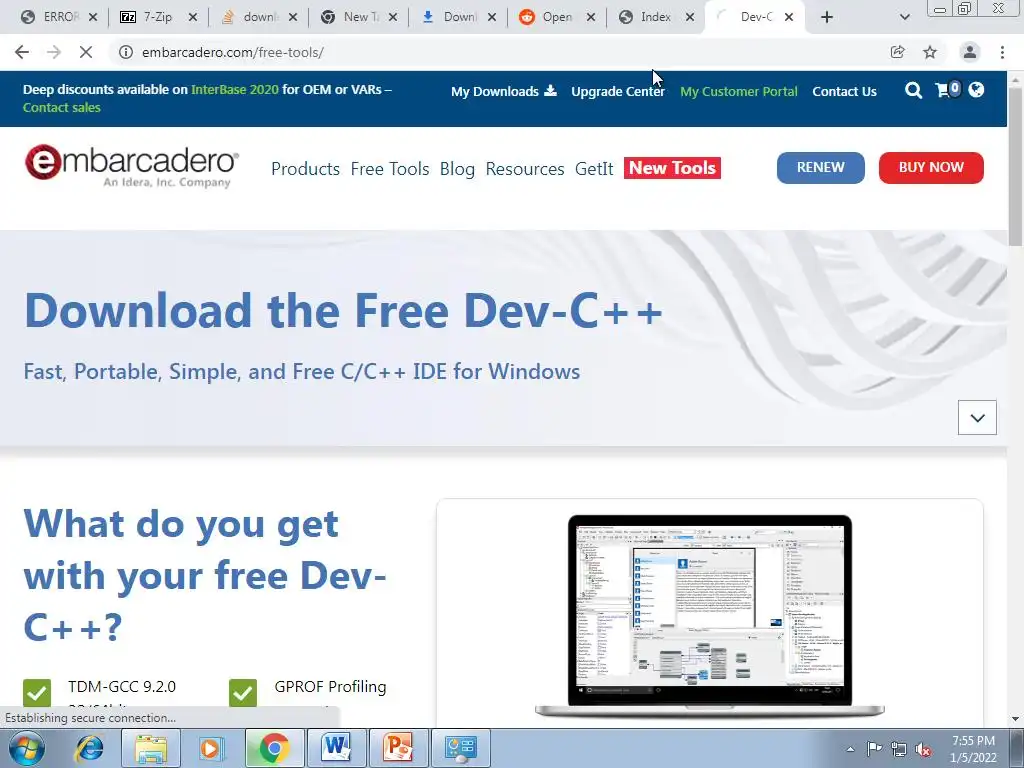The width and height of the screenshot is (1024, 768).
Task: Click the network tray icon
Action: pos(899,749)
